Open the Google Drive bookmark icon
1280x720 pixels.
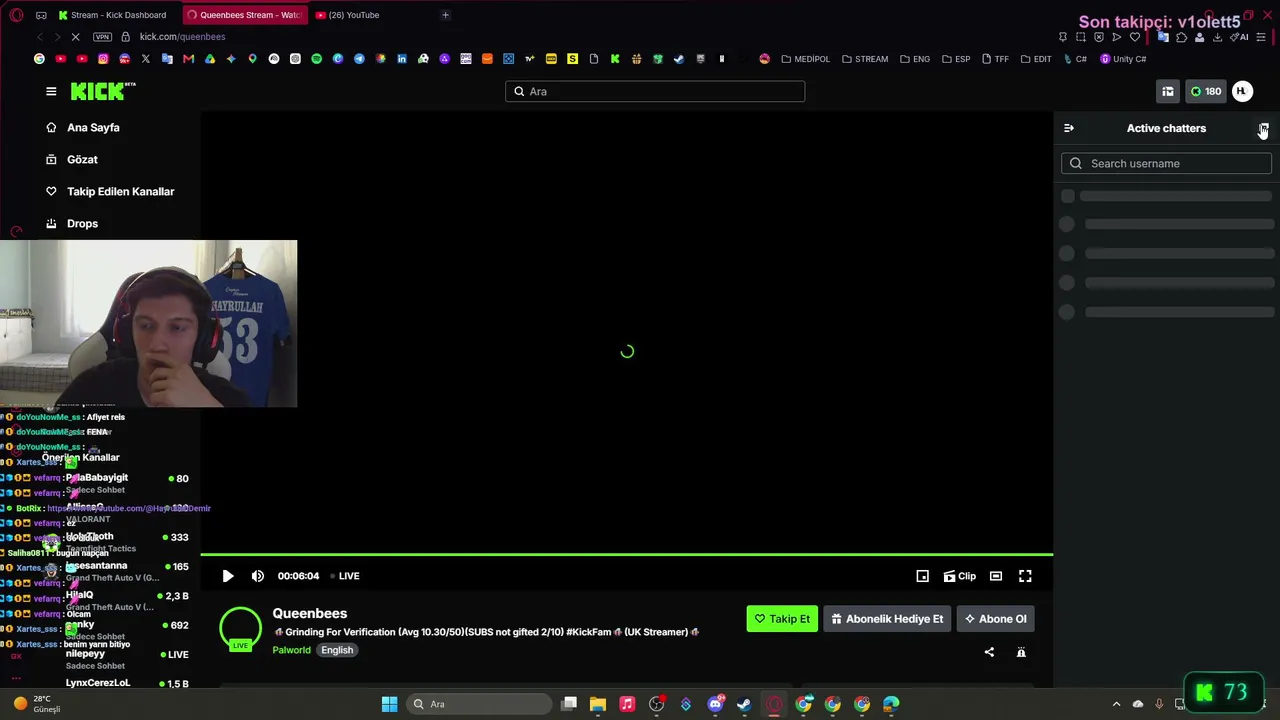(209, 59)
